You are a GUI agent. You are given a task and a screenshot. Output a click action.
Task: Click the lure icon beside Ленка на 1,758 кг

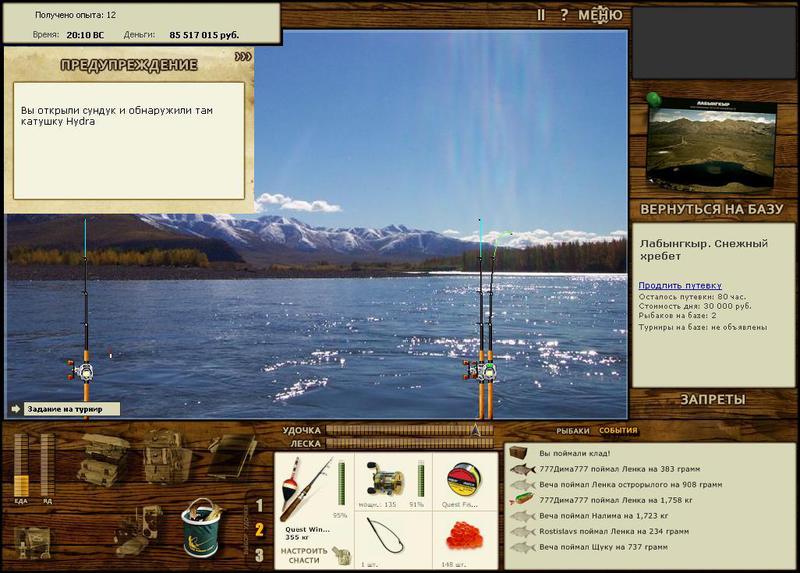pyautogui.click(x=521, y=500)
